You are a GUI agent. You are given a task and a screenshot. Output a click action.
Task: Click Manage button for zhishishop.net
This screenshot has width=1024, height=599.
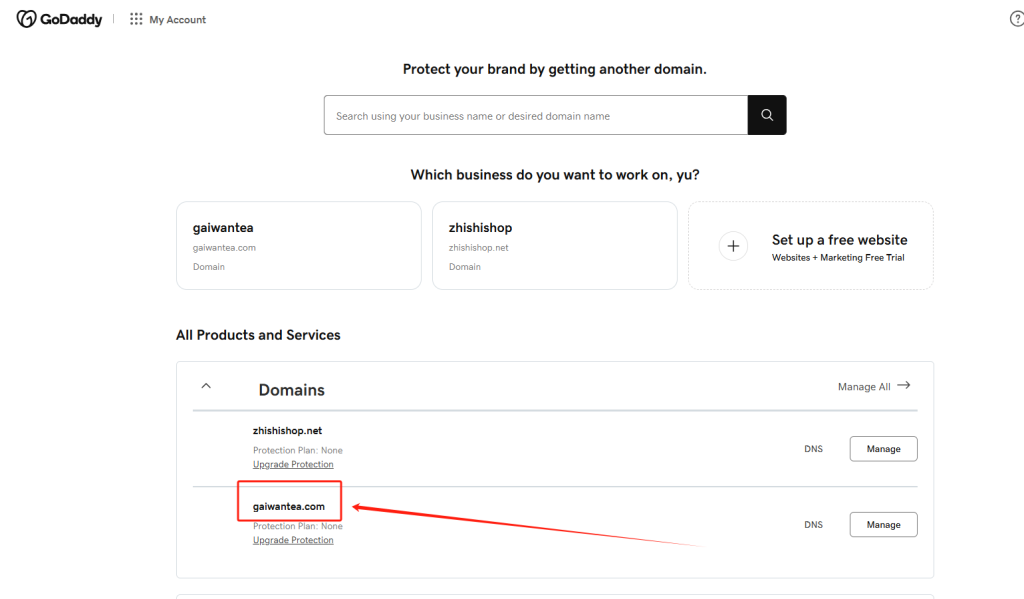coord(883,449)
